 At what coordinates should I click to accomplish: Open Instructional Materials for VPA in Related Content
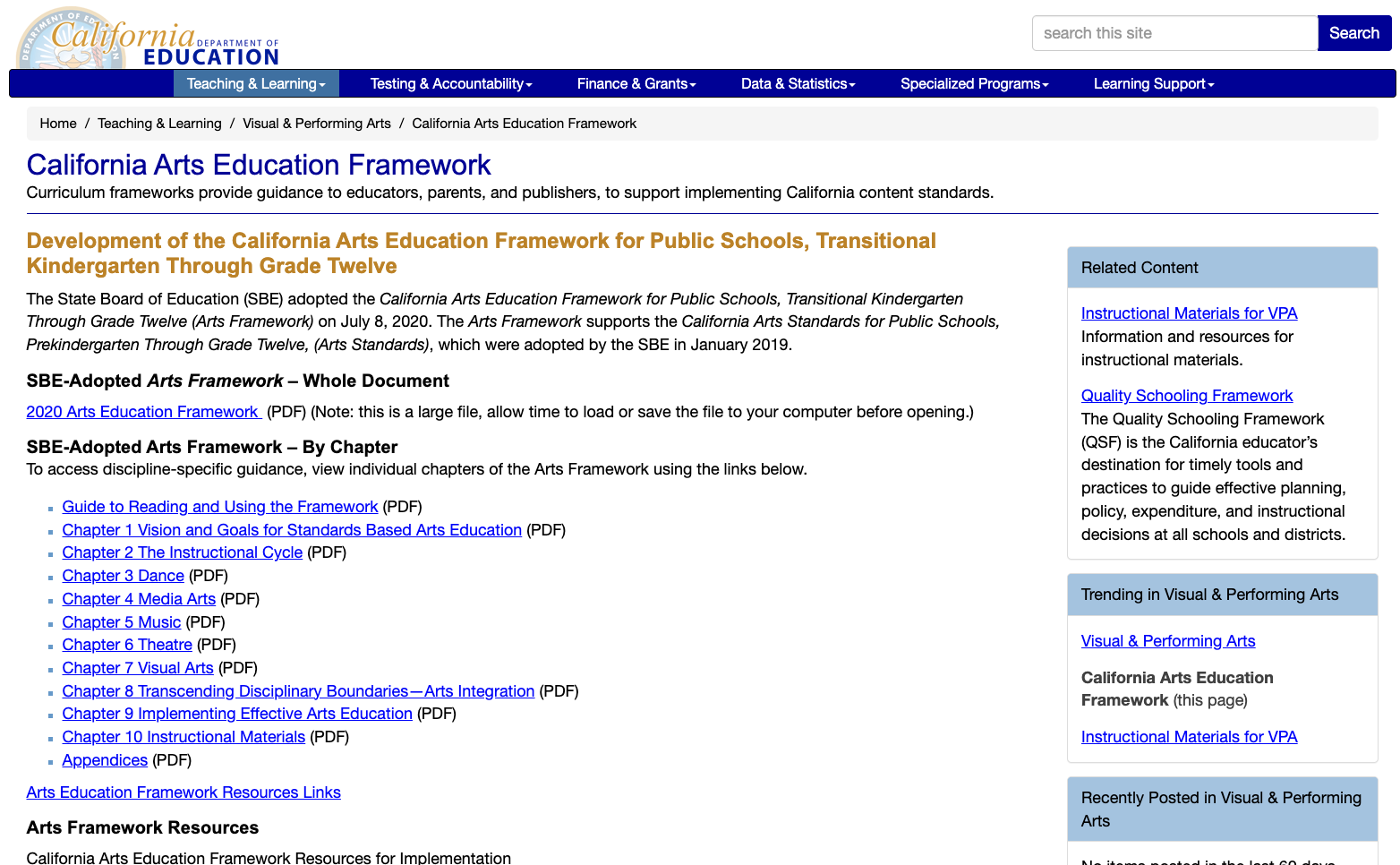click(x=1189, y=313)
